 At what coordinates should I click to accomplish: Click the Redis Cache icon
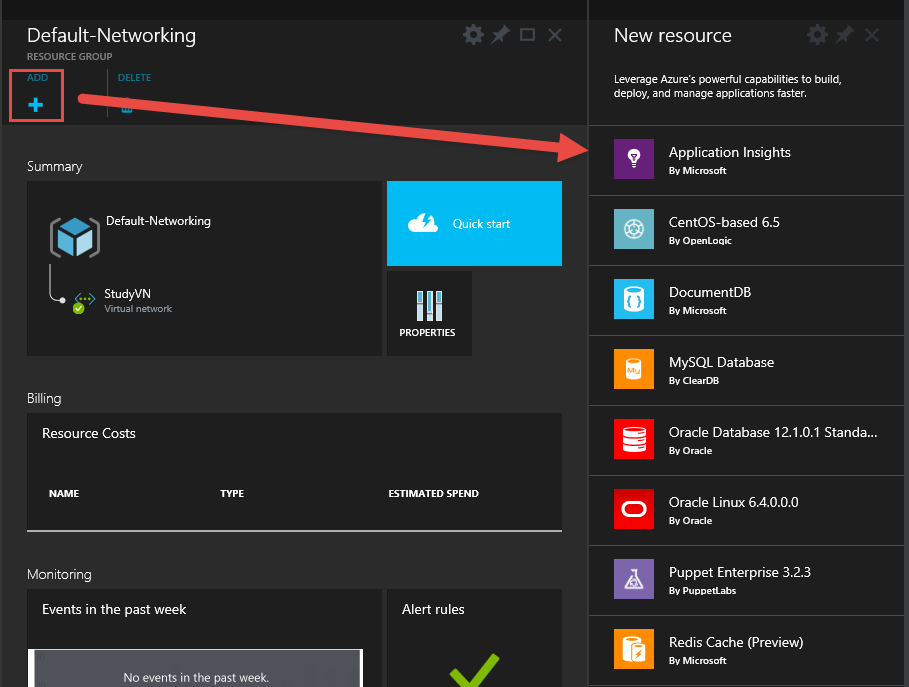tap(634, 649)
